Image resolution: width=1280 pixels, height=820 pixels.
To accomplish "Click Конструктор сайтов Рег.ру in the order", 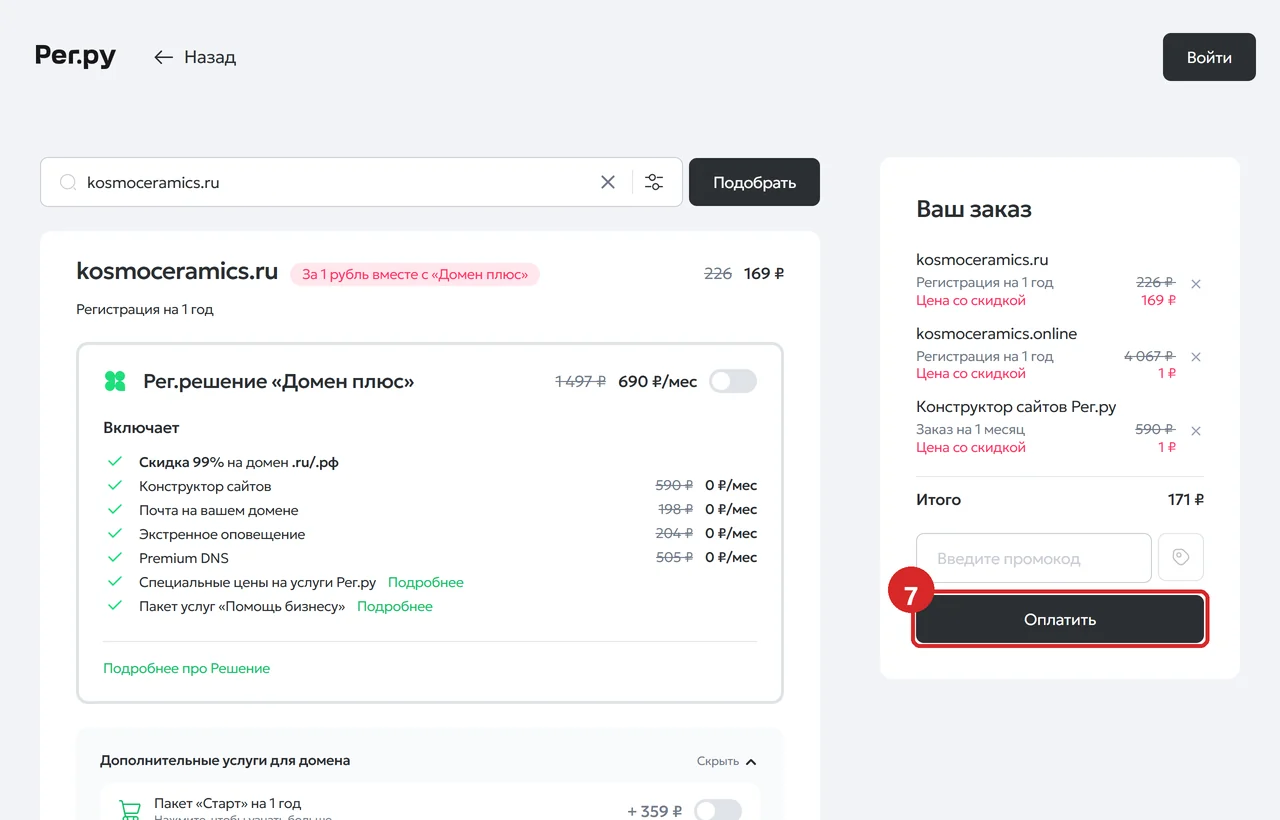I will 1016,407.
